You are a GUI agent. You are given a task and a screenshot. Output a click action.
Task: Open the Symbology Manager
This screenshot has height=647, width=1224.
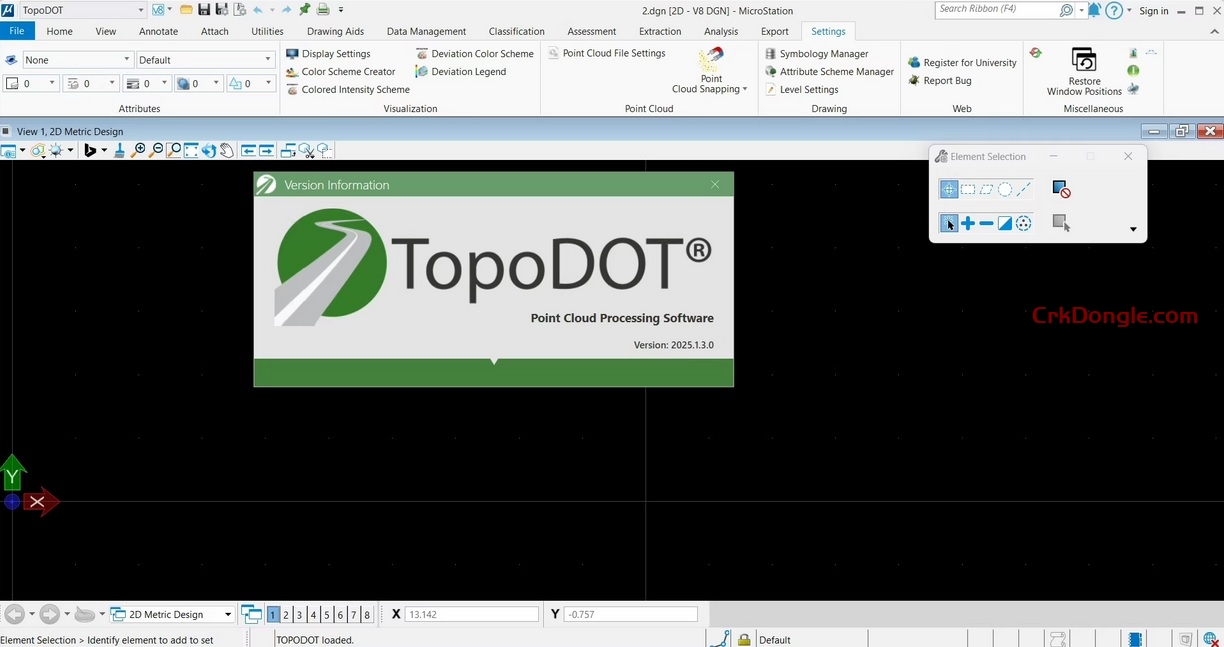[x=822, y=53]
